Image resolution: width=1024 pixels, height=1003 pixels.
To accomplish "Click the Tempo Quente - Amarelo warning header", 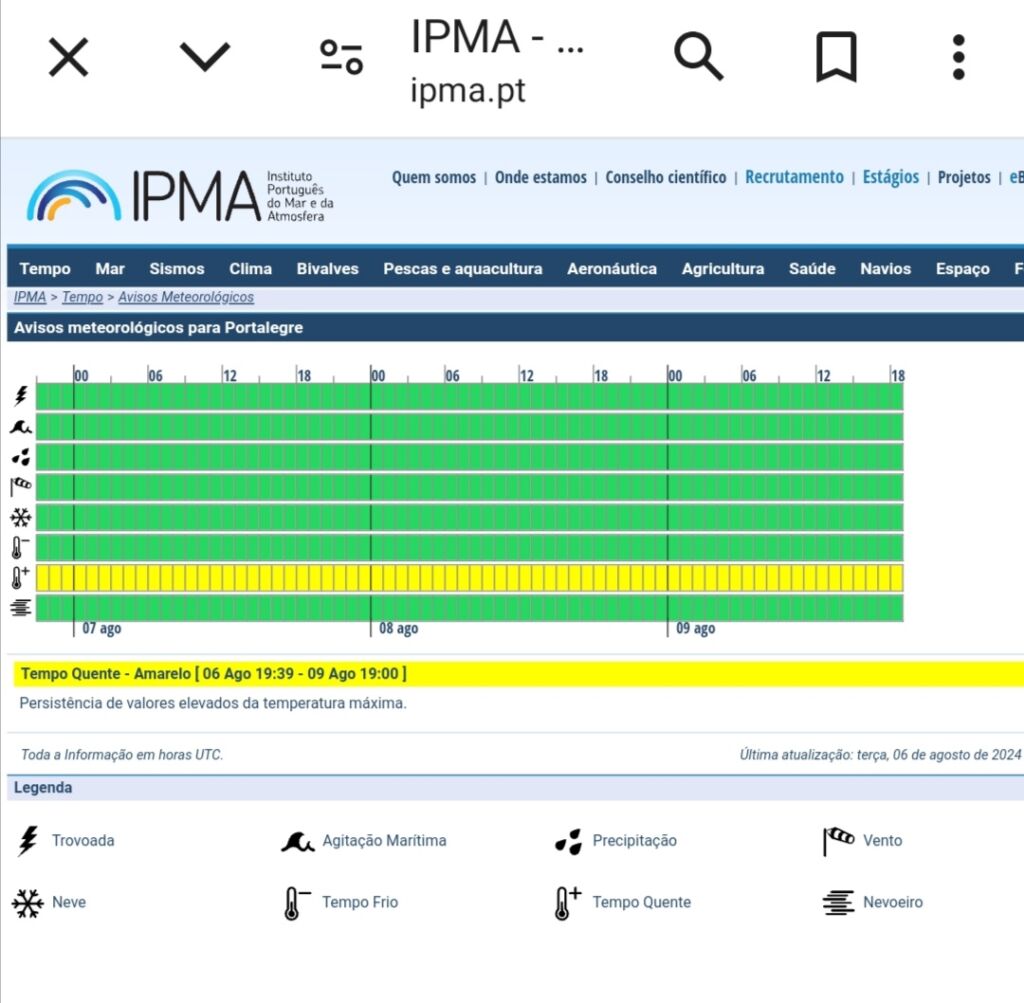I will [213, 674].
